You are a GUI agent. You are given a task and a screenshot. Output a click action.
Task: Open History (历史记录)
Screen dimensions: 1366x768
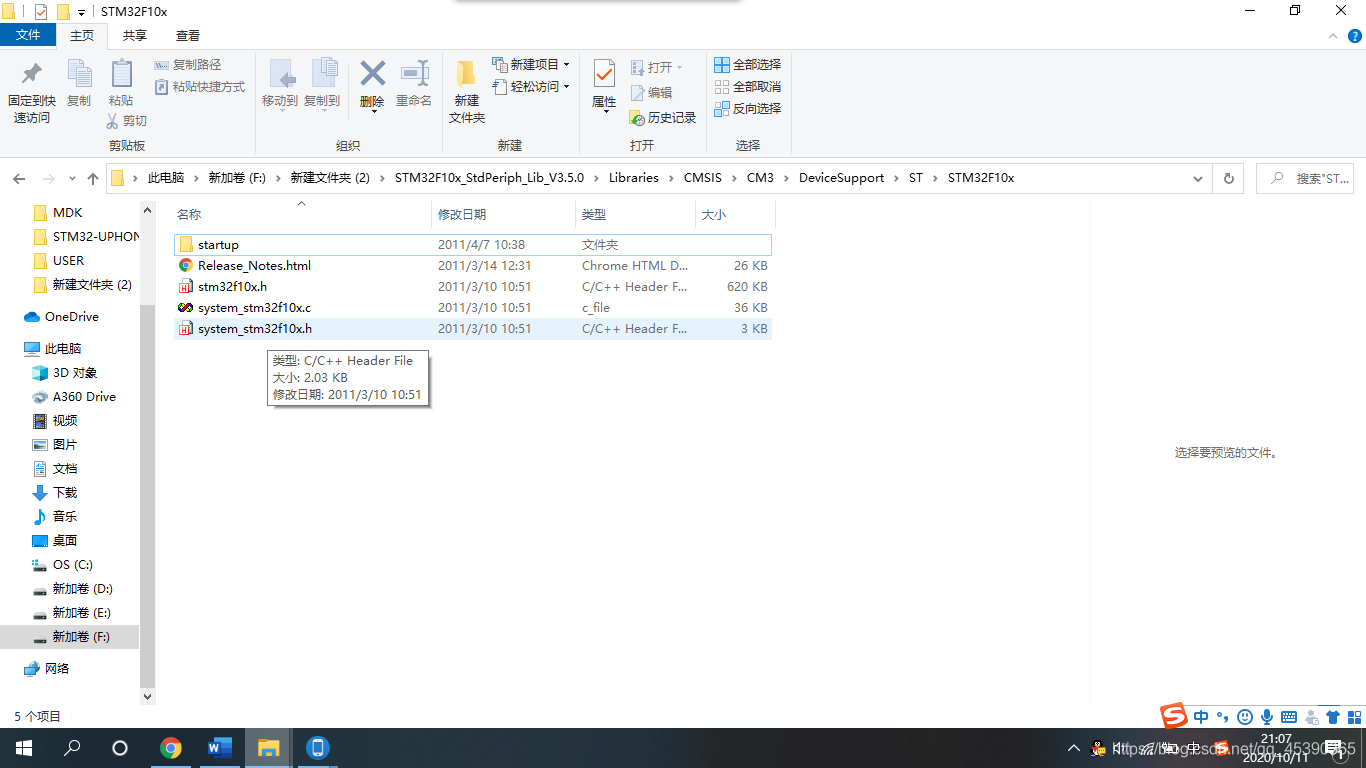(663, 117)
